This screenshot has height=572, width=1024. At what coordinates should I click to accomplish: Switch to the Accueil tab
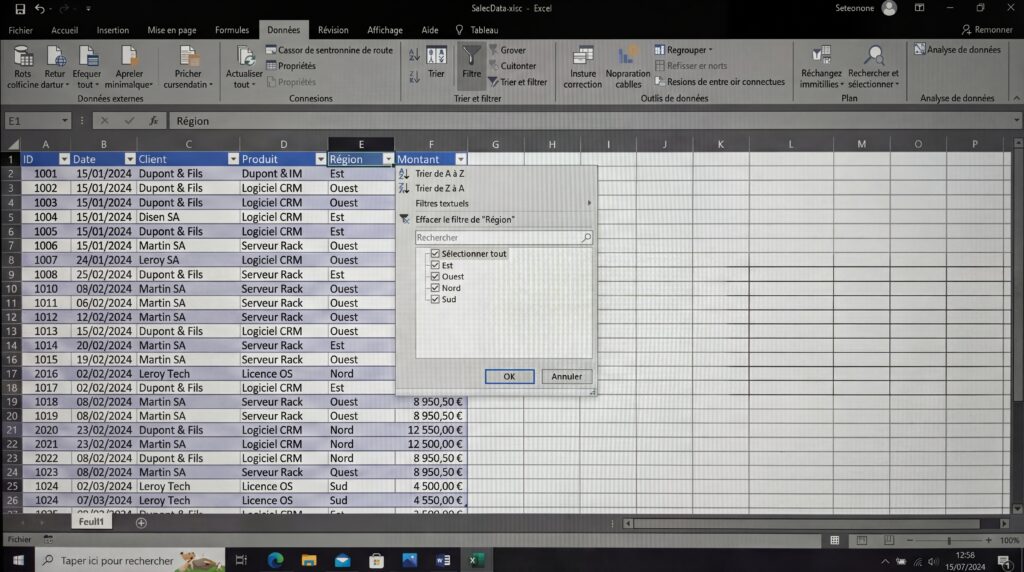tap(65, 30)
